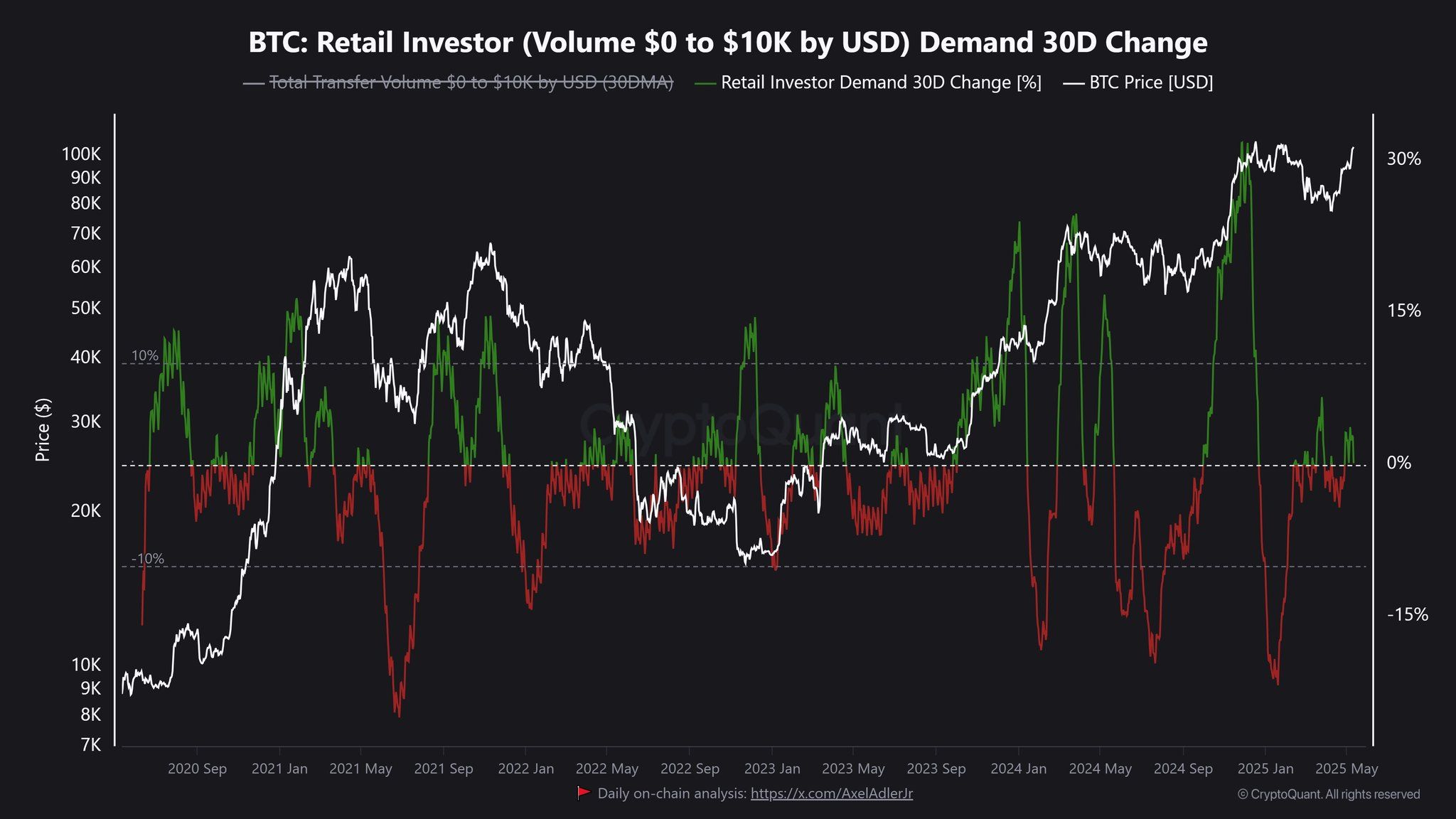Click the 2023 Jan label on the x-axis
Viewport: 1456px width, 819px height.
(x=772, y=769)
